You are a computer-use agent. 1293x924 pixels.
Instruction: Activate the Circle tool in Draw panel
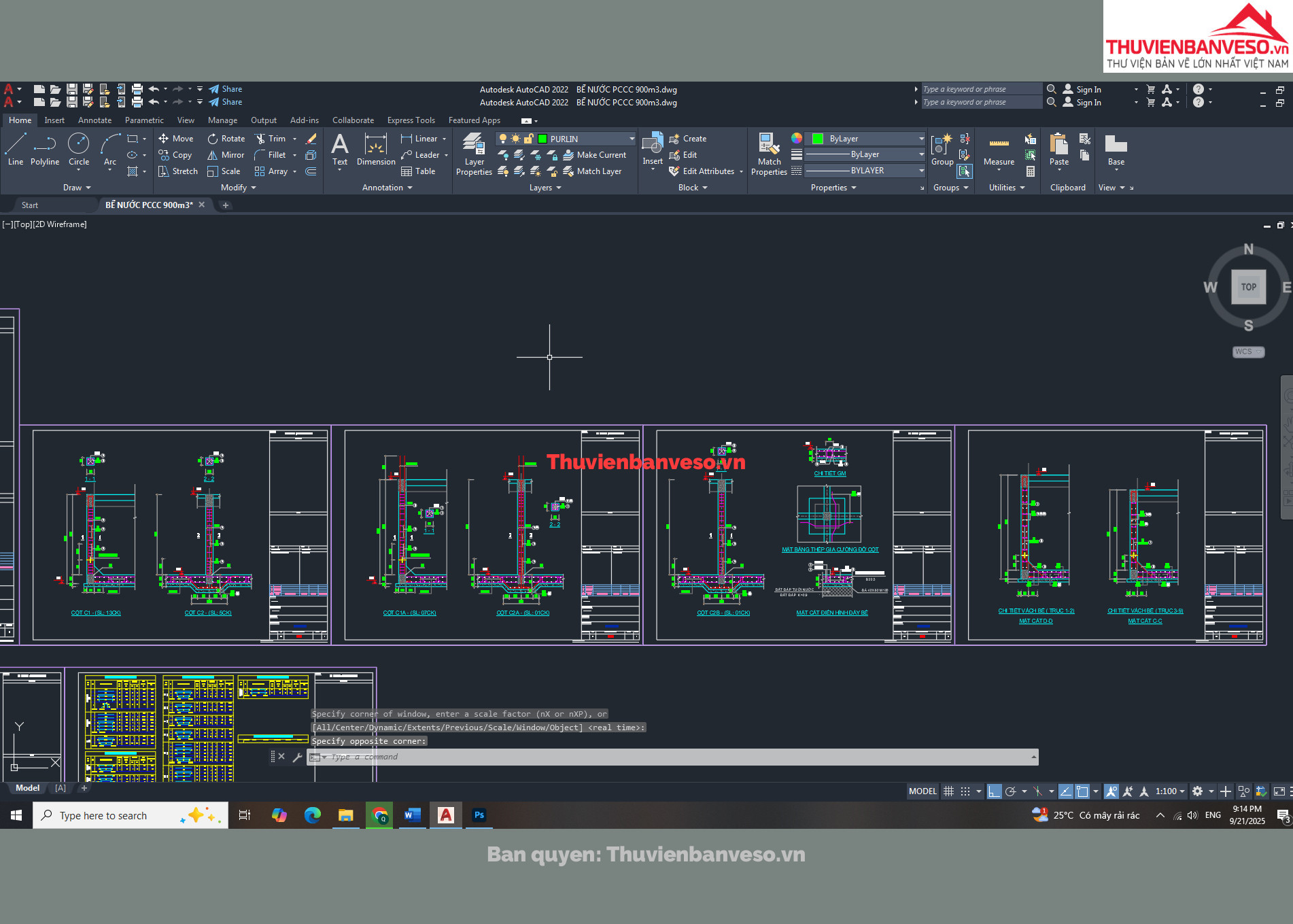pos(79,149)
